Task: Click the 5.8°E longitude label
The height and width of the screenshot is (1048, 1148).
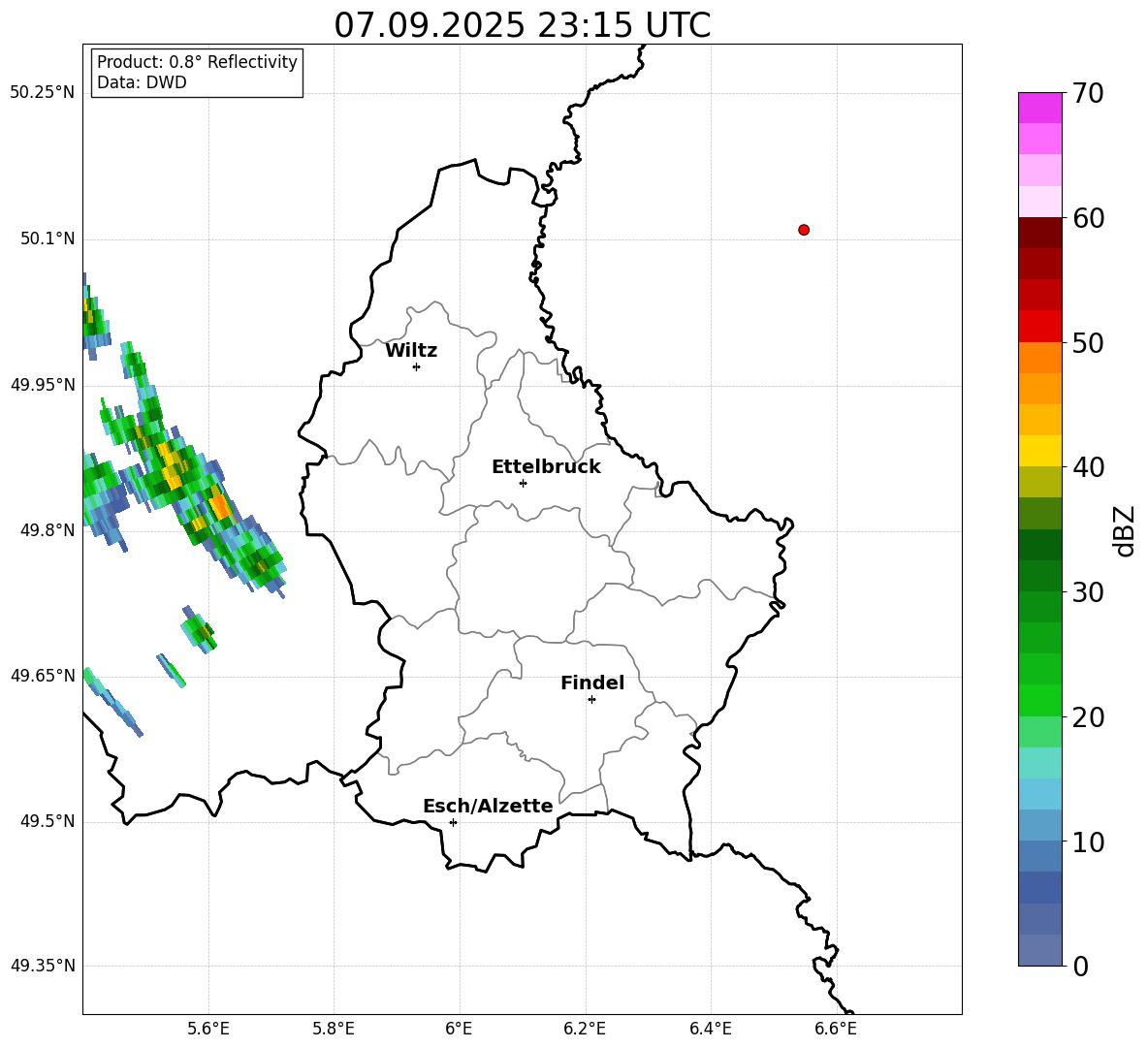Action: [x=334, y=1029]
